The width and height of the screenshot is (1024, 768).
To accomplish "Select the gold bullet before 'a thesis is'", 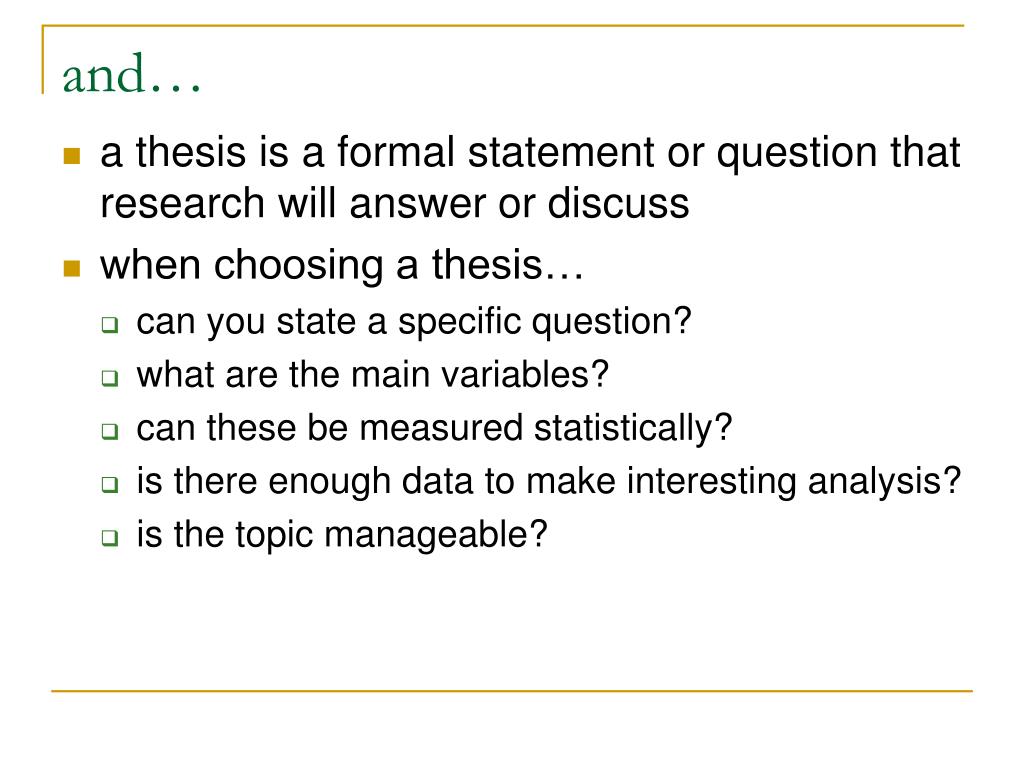I will 72,155.
